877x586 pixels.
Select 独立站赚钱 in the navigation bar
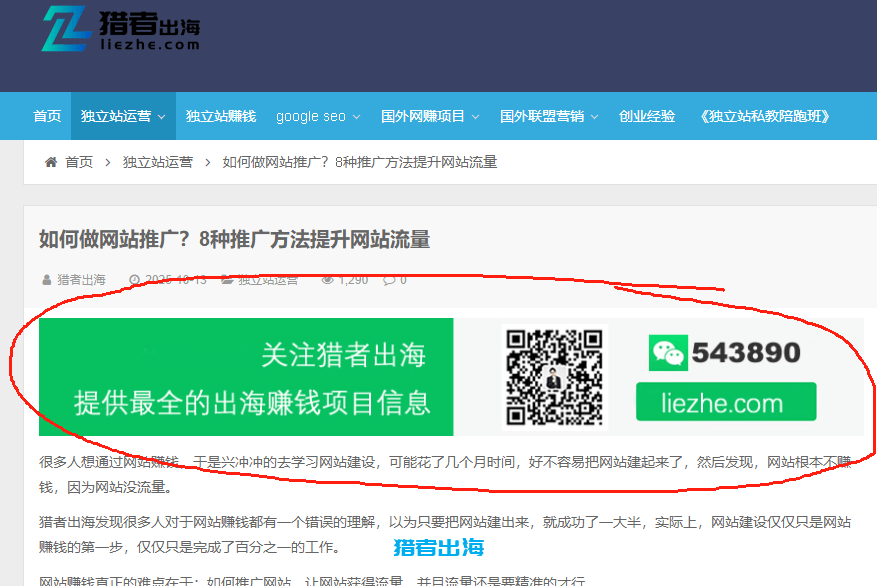click(x=221, y=117)
